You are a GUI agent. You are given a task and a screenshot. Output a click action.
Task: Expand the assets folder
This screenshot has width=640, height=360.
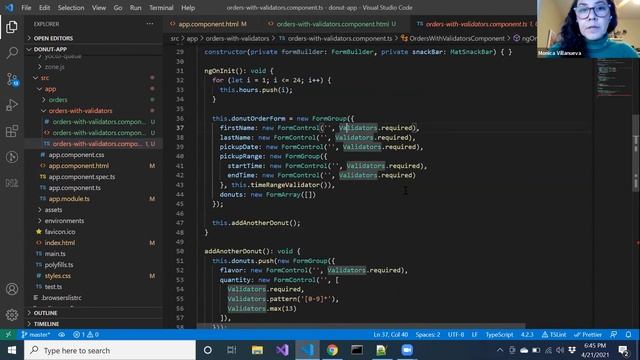tap(93, 210)
